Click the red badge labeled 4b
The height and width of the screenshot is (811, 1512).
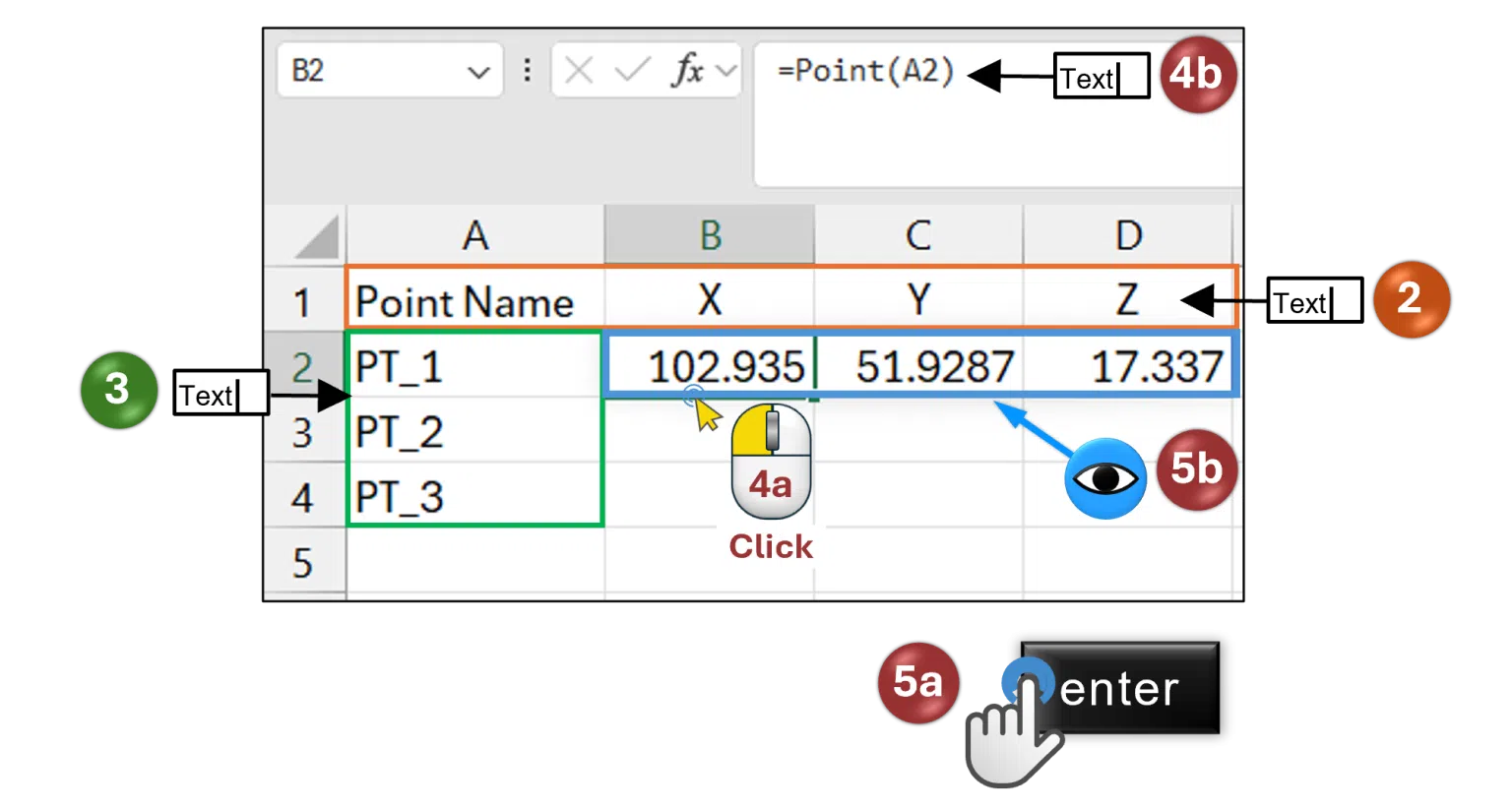click(x=1197, y=77)
